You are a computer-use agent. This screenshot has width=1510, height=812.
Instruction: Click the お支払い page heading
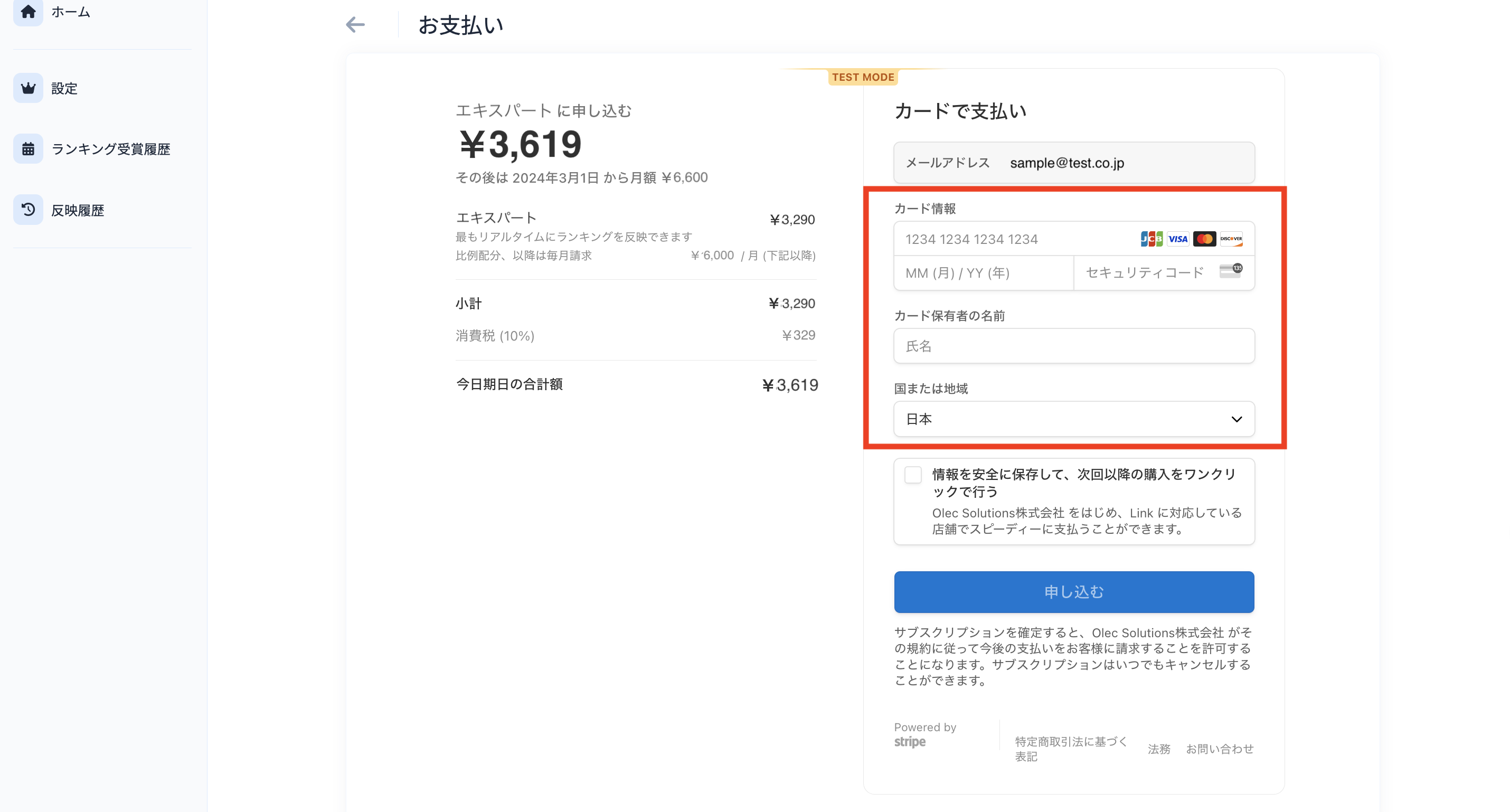(461, 25)
